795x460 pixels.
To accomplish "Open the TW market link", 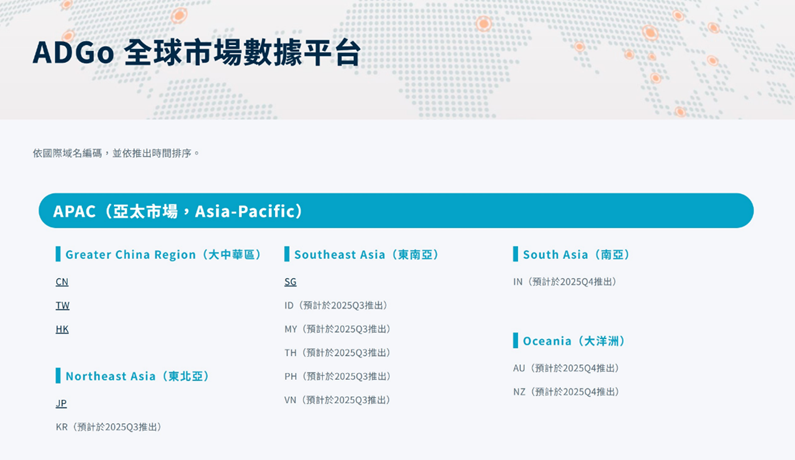I will 62,305.
